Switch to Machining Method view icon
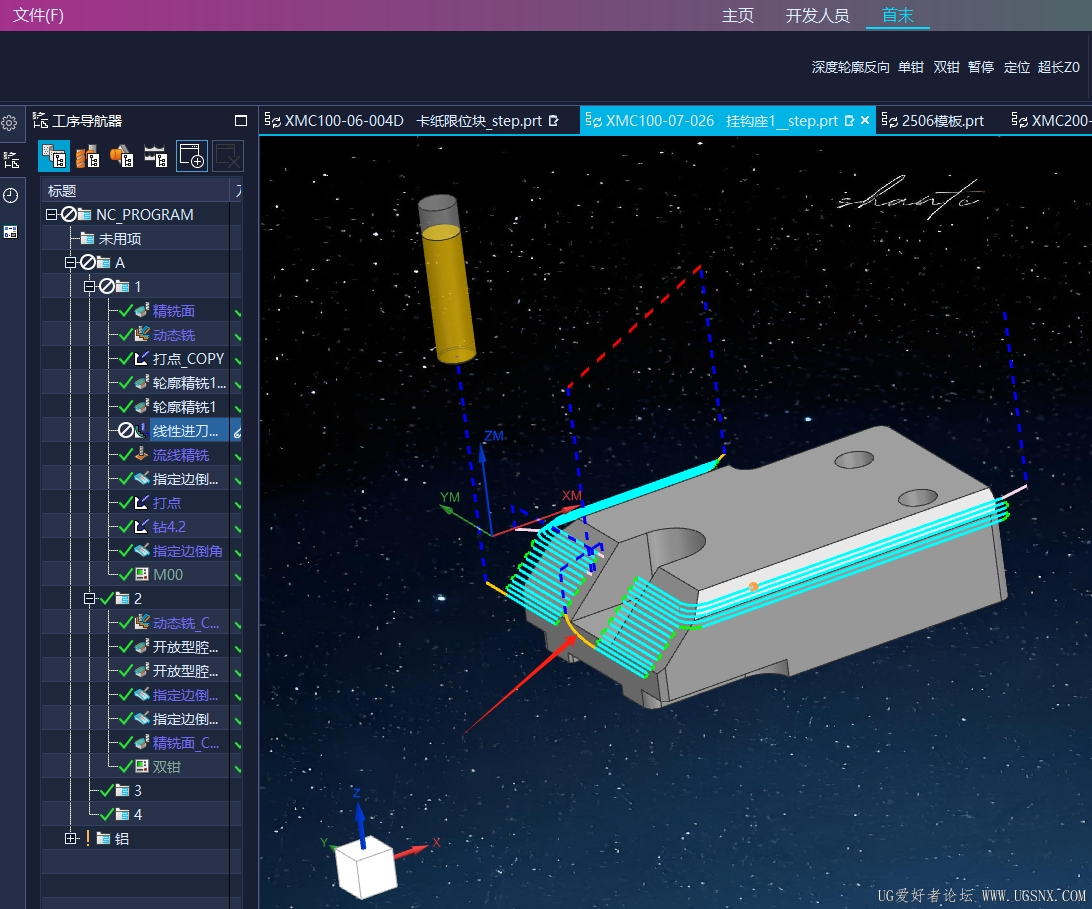This screenshot has width=1092, height=909. pos(155,156)
